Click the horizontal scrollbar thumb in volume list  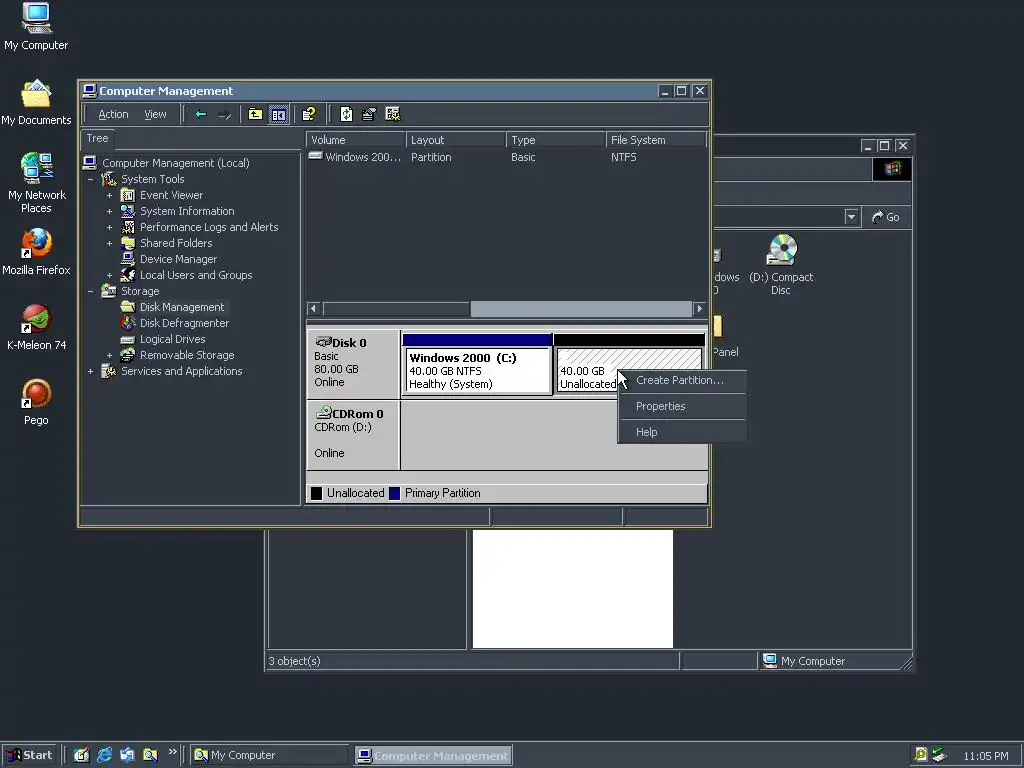(581, 308)
